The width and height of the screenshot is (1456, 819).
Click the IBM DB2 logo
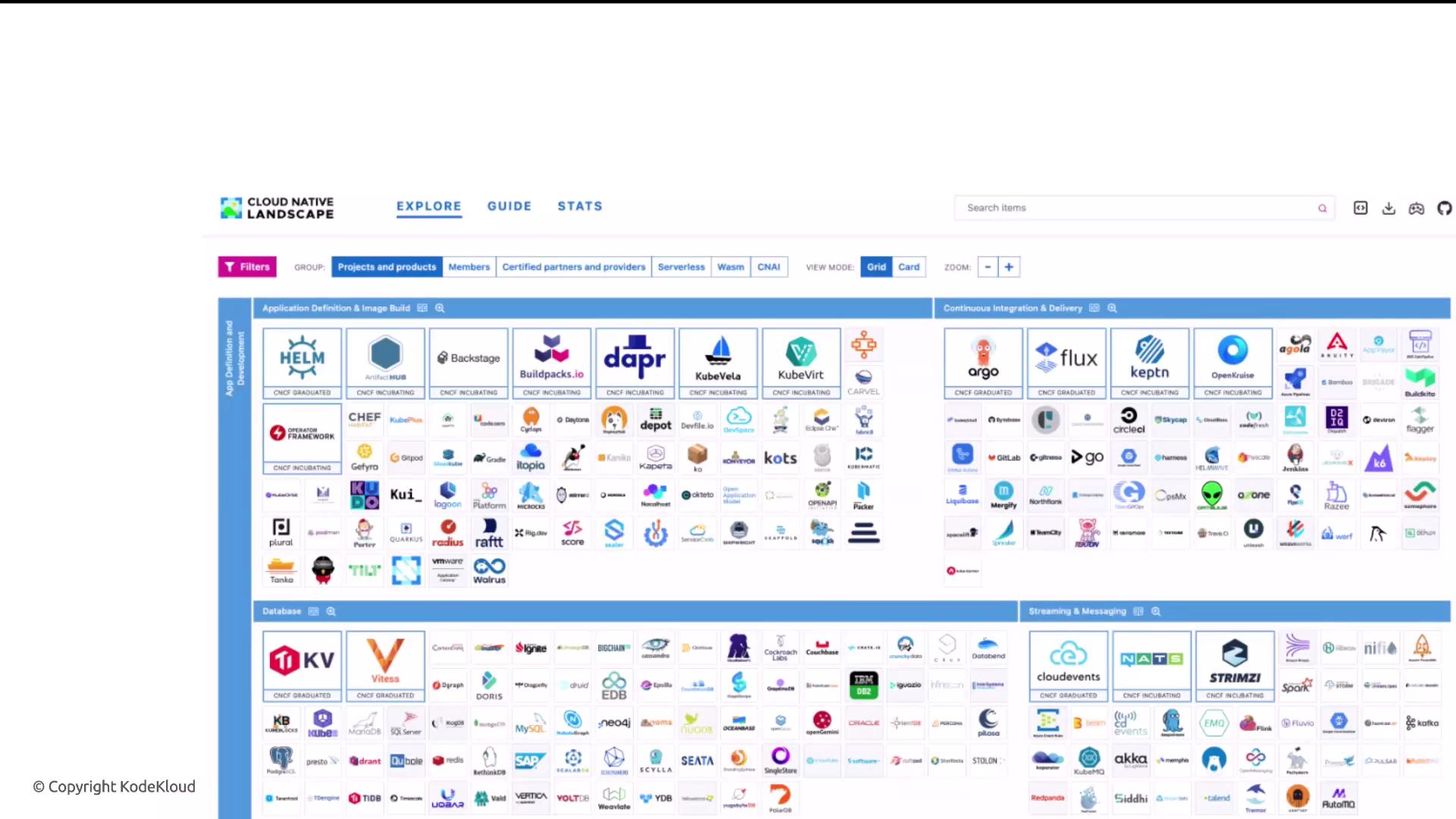pyautogui.click(x=864, y=685)
